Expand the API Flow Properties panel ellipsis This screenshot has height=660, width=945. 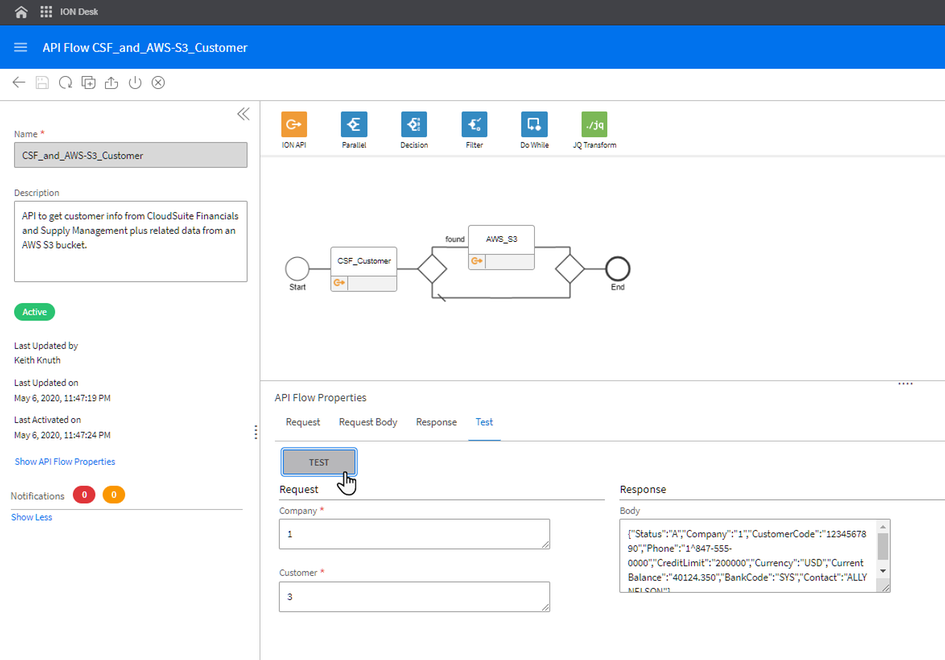tap(905, 382)
